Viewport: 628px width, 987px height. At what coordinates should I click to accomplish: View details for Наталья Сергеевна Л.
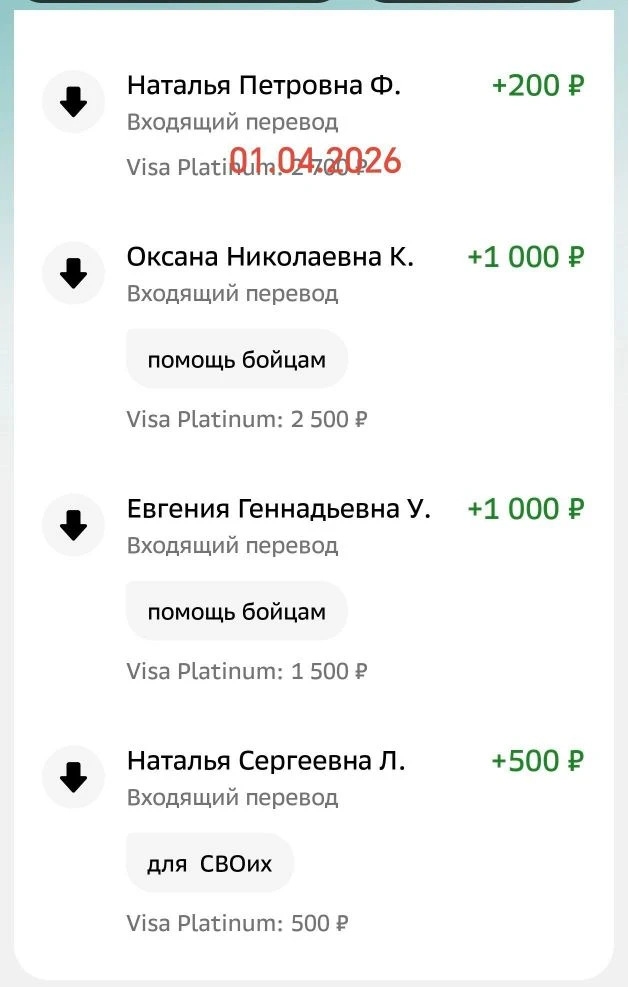pos(266,761)
